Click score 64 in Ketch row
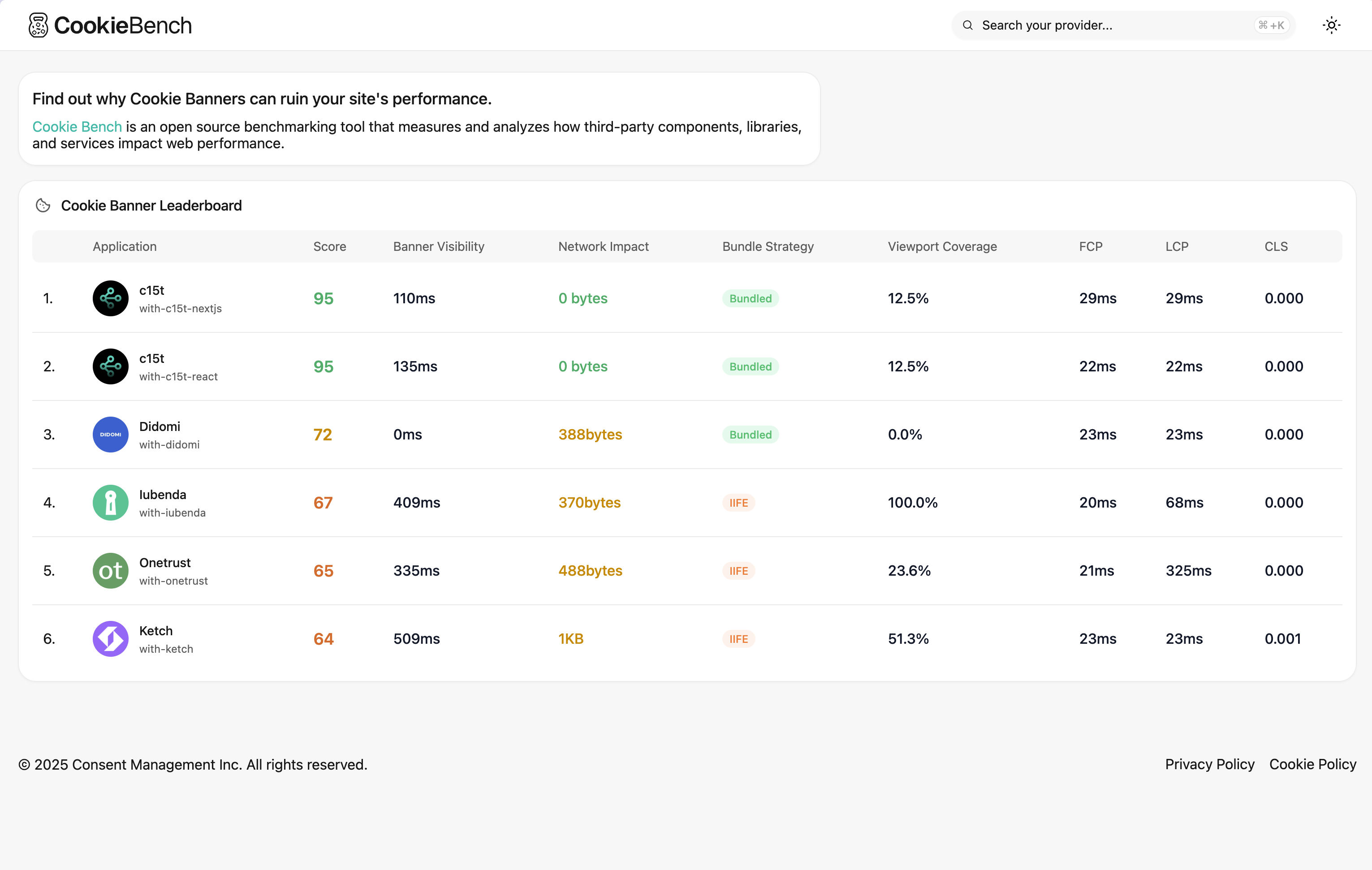This screenshot has height=870, width=1372. [x=323, y=639]
